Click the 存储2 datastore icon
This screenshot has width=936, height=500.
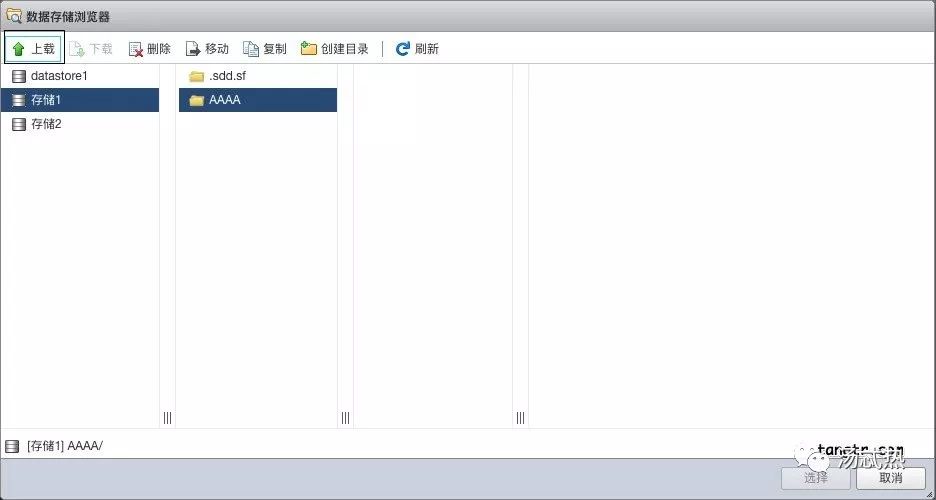click(x=19, y=124)
